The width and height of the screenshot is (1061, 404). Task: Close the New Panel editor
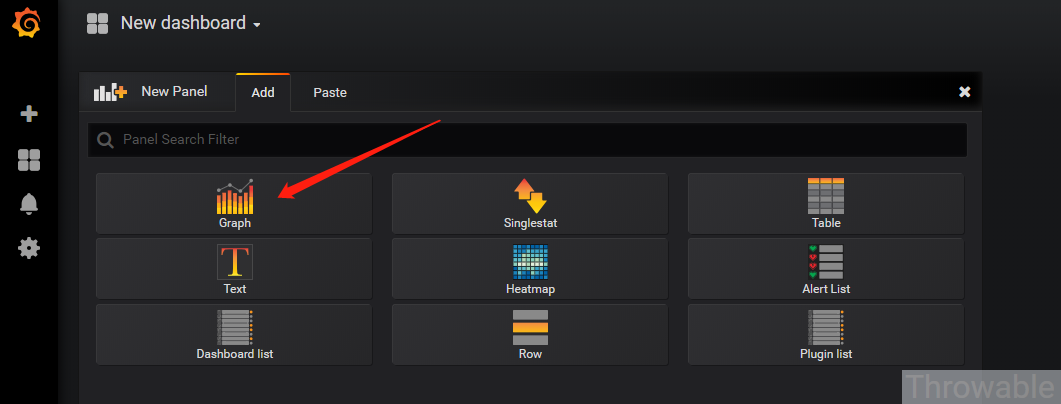point(964,92)
